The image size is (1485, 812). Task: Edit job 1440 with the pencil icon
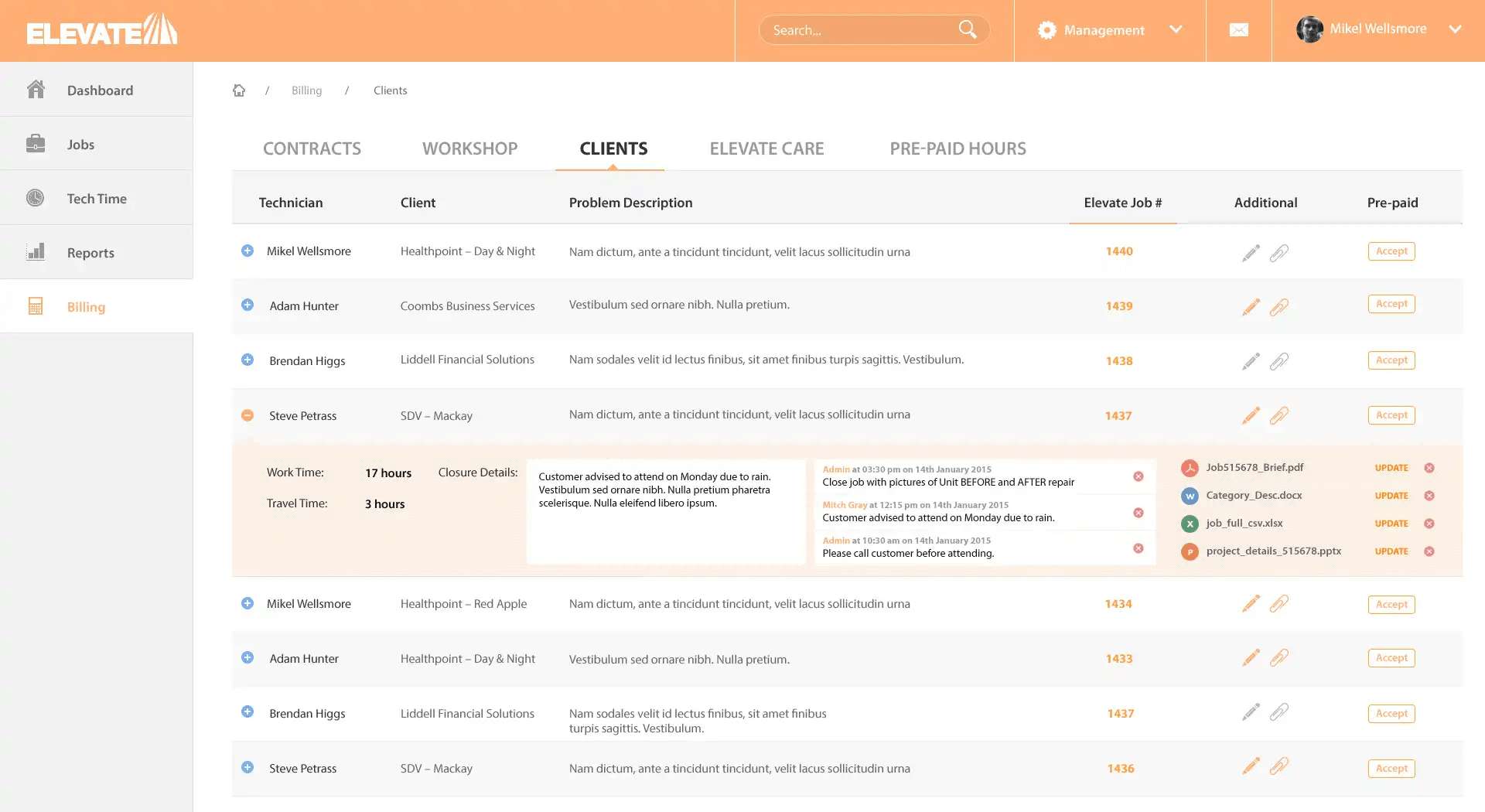pyautogui.click(x=1251, y=253)
